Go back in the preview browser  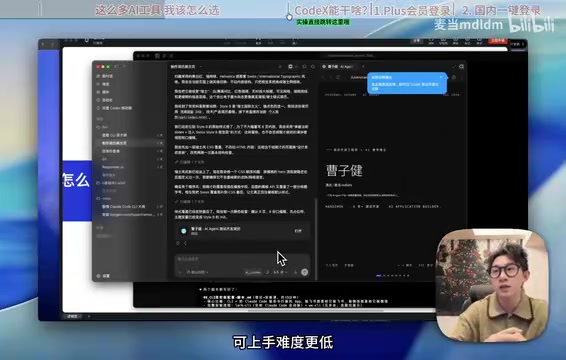(x=323, y=77)
